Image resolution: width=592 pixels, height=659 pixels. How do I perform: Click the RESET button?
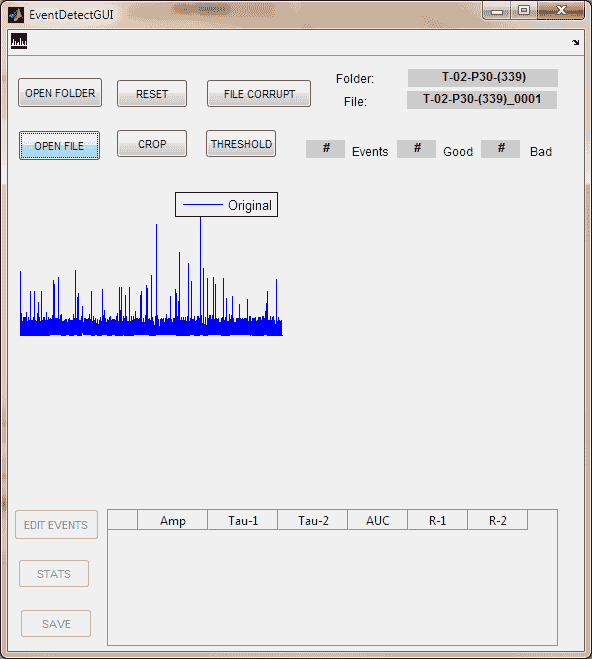point(152,94)
